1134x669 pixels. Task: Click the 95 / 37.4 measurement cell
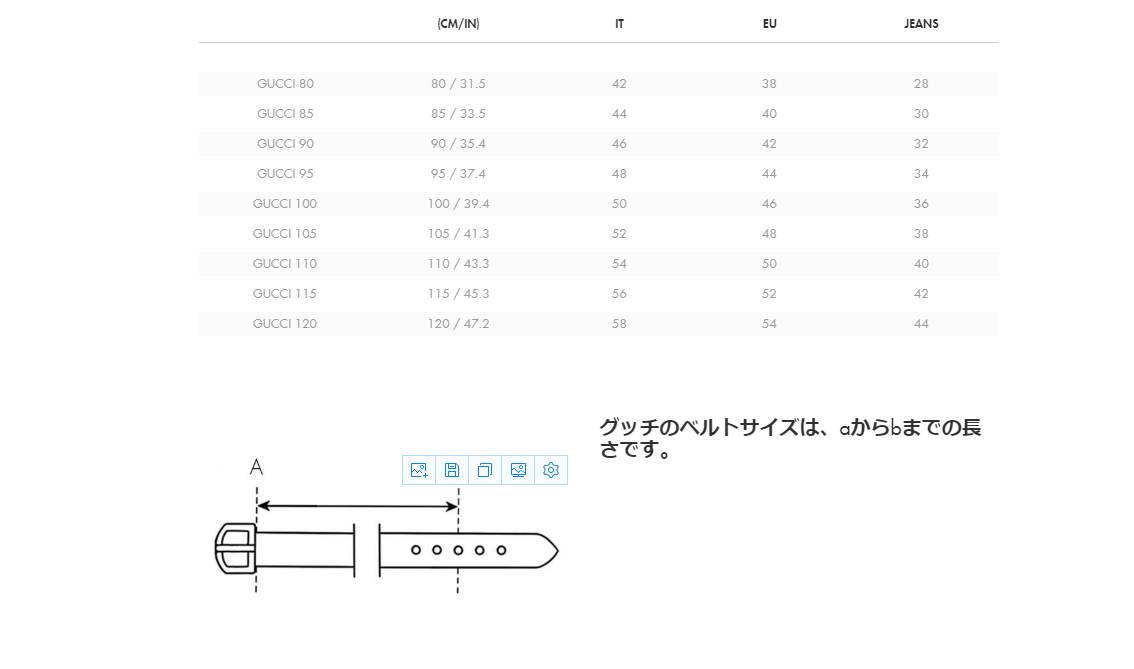click(458, 174)
